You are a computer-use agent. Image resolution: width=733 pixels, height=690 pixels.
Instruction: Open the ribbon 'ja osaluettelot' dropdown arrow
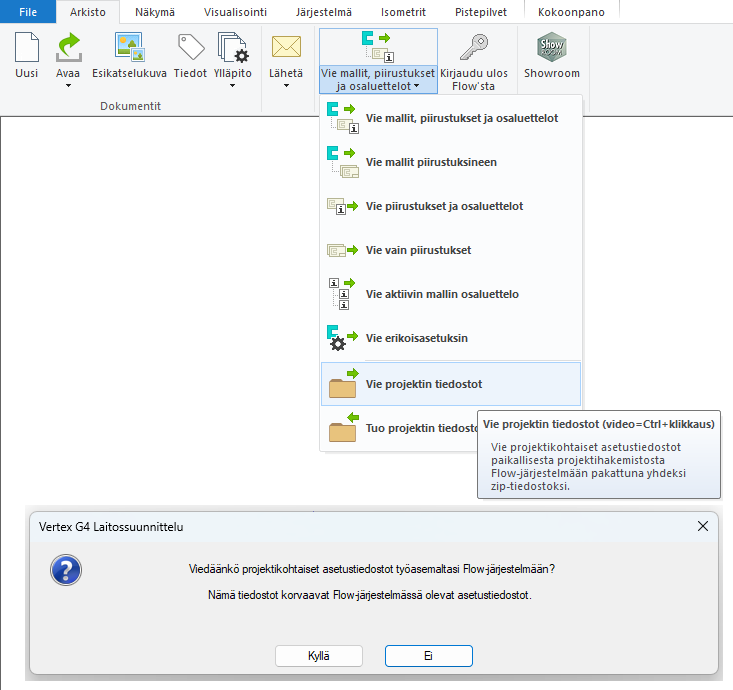click(x=417, y=86)
